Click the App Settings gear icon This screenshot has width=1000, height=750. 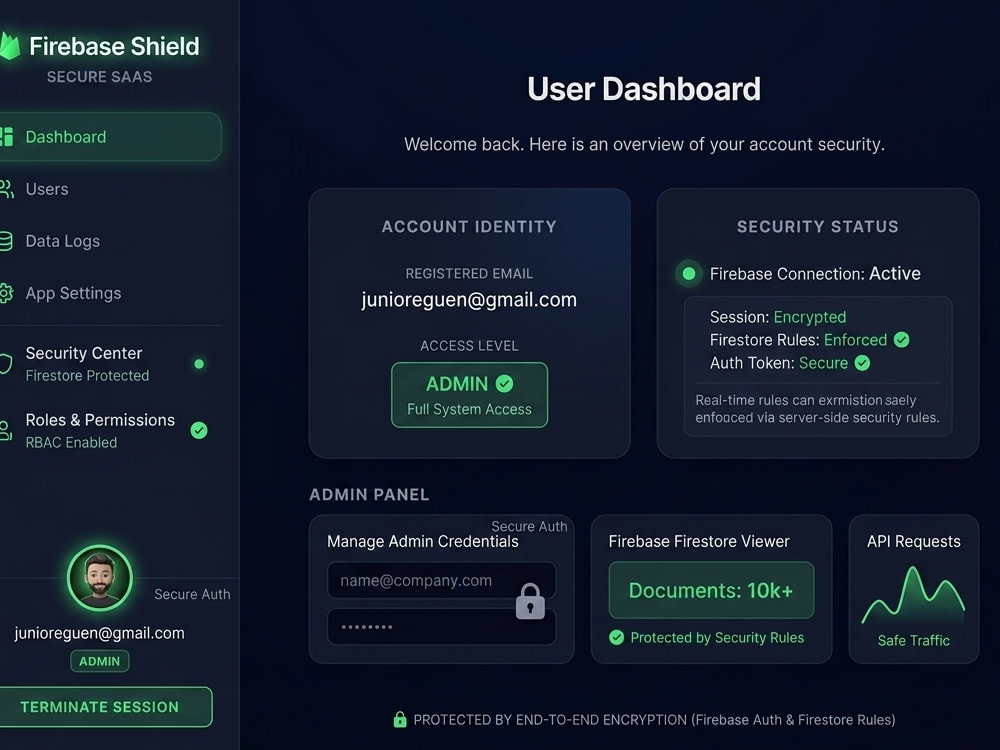pyautogui.click(x=6, y=293)
